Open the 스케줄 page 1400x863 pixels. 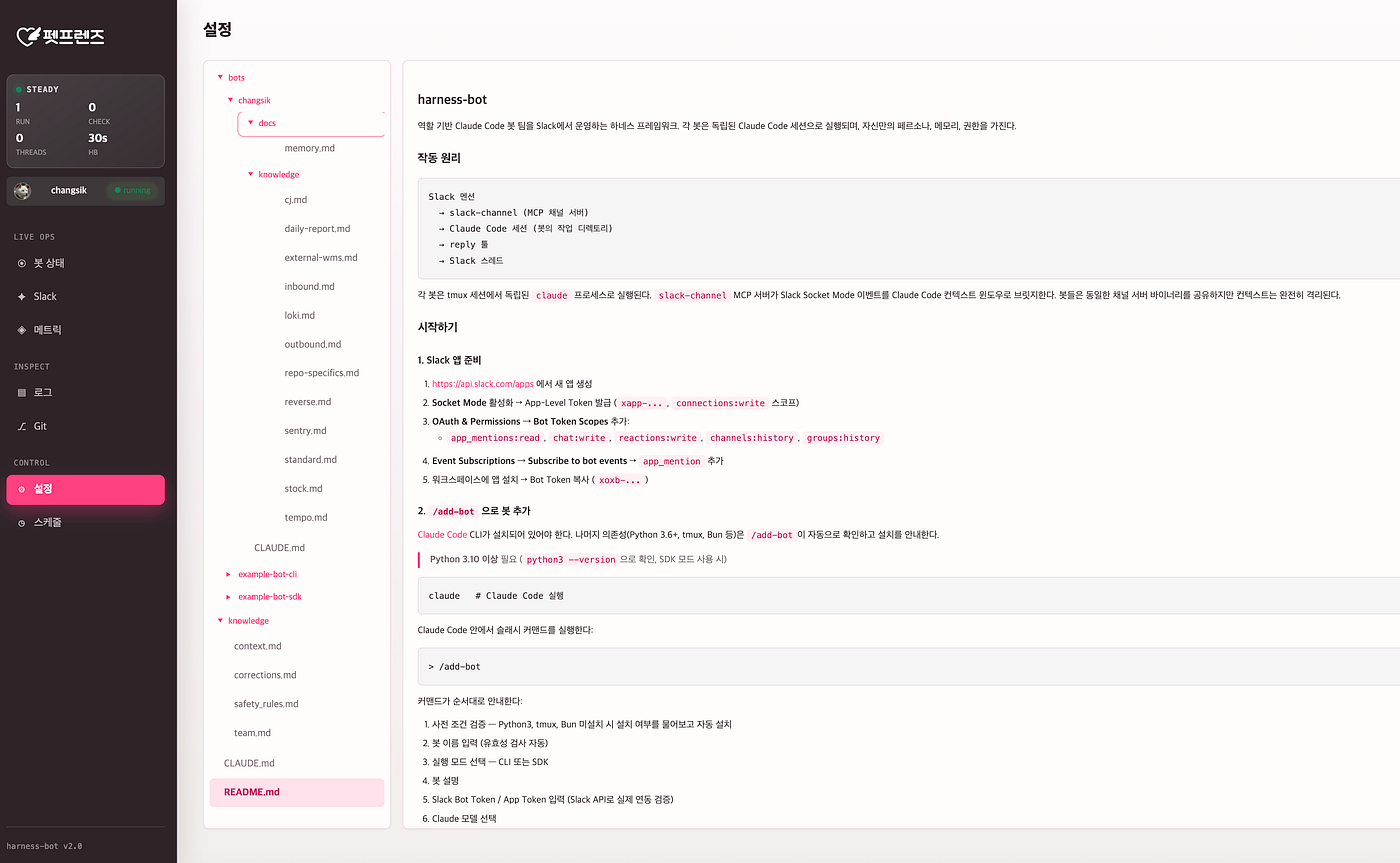coord(85,522)
